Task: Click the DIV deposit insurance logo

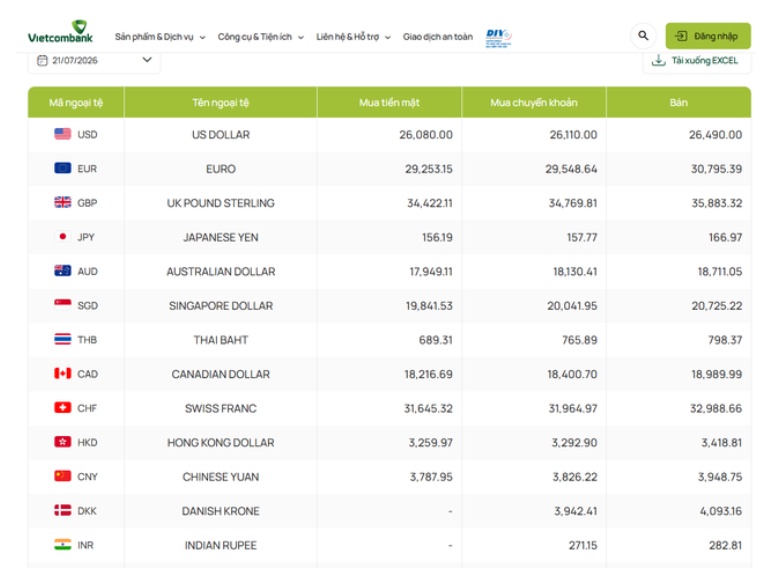Action: 498,37
